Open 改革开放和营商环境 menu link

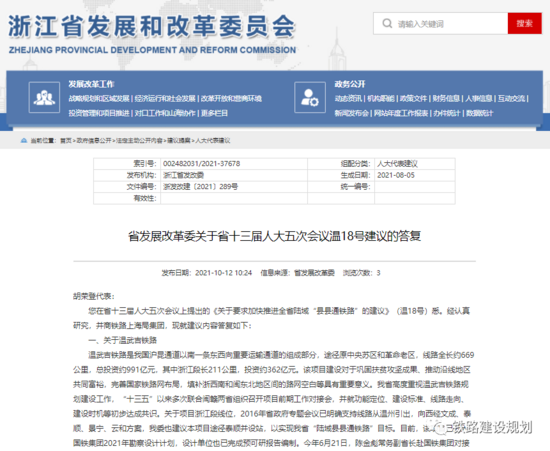(x=231, y=99)
